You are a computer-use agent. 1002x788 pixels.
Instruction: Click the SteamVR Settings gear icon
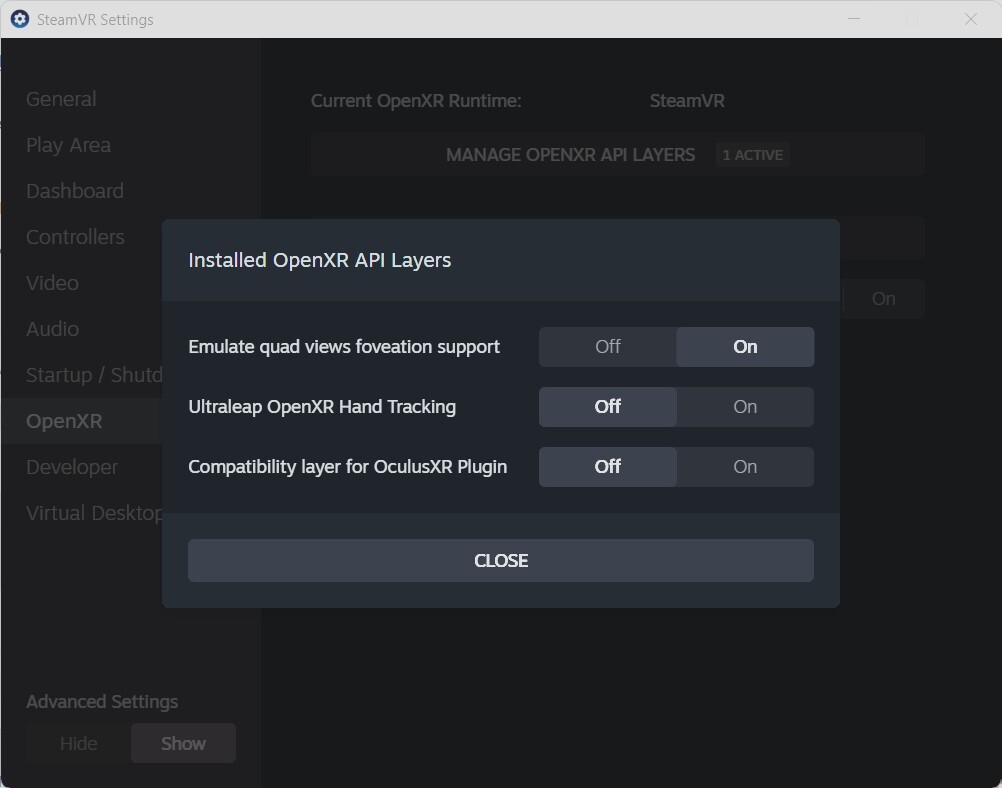point(20,19)
